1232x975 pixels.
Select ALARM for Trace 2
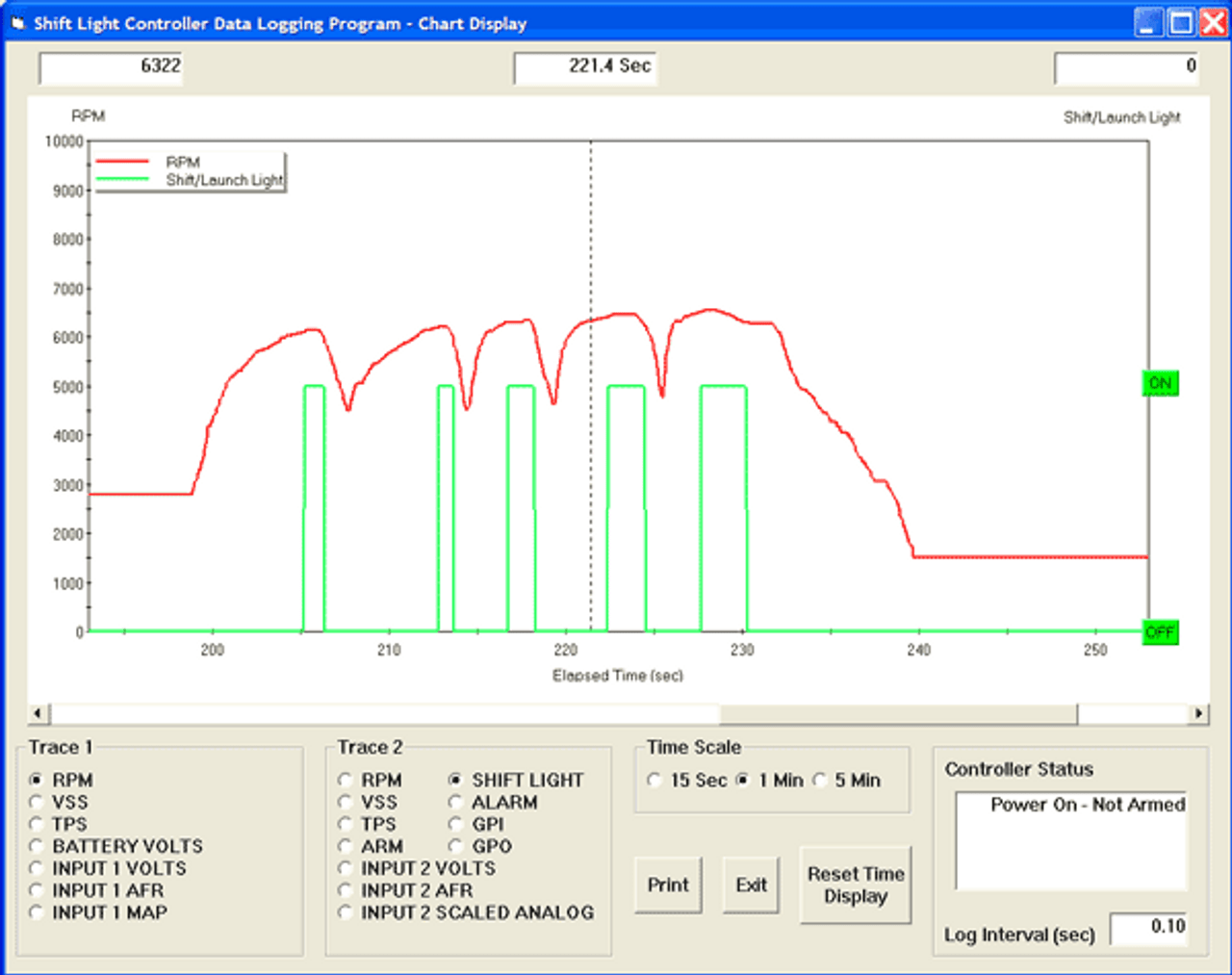[x=455, y=802]
